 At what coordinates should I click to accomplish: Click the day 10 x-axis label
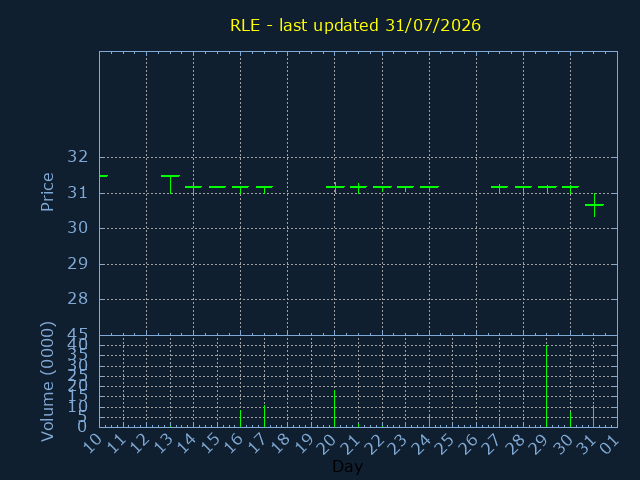pos(92,443)
